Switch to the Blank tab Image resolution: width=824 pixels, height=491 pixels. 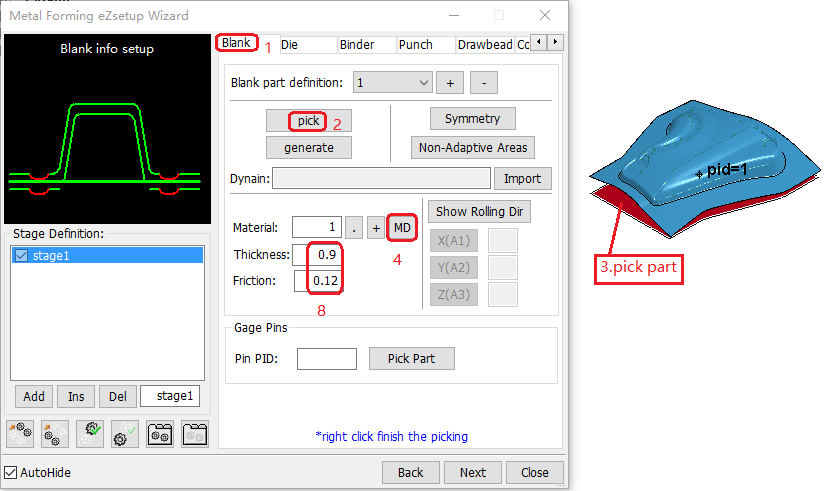[x=236, y=43]
